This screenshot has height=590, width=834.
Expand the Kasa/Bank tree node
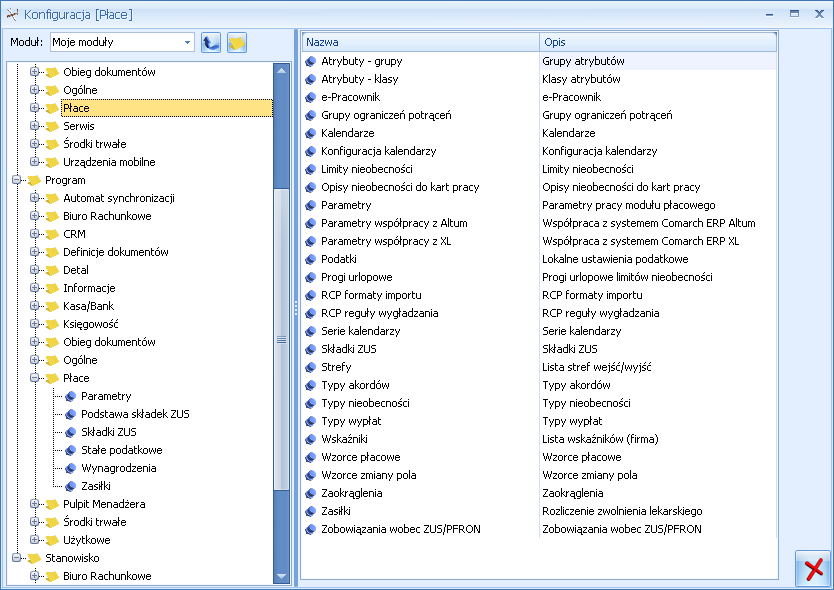(x=35, y=305)
